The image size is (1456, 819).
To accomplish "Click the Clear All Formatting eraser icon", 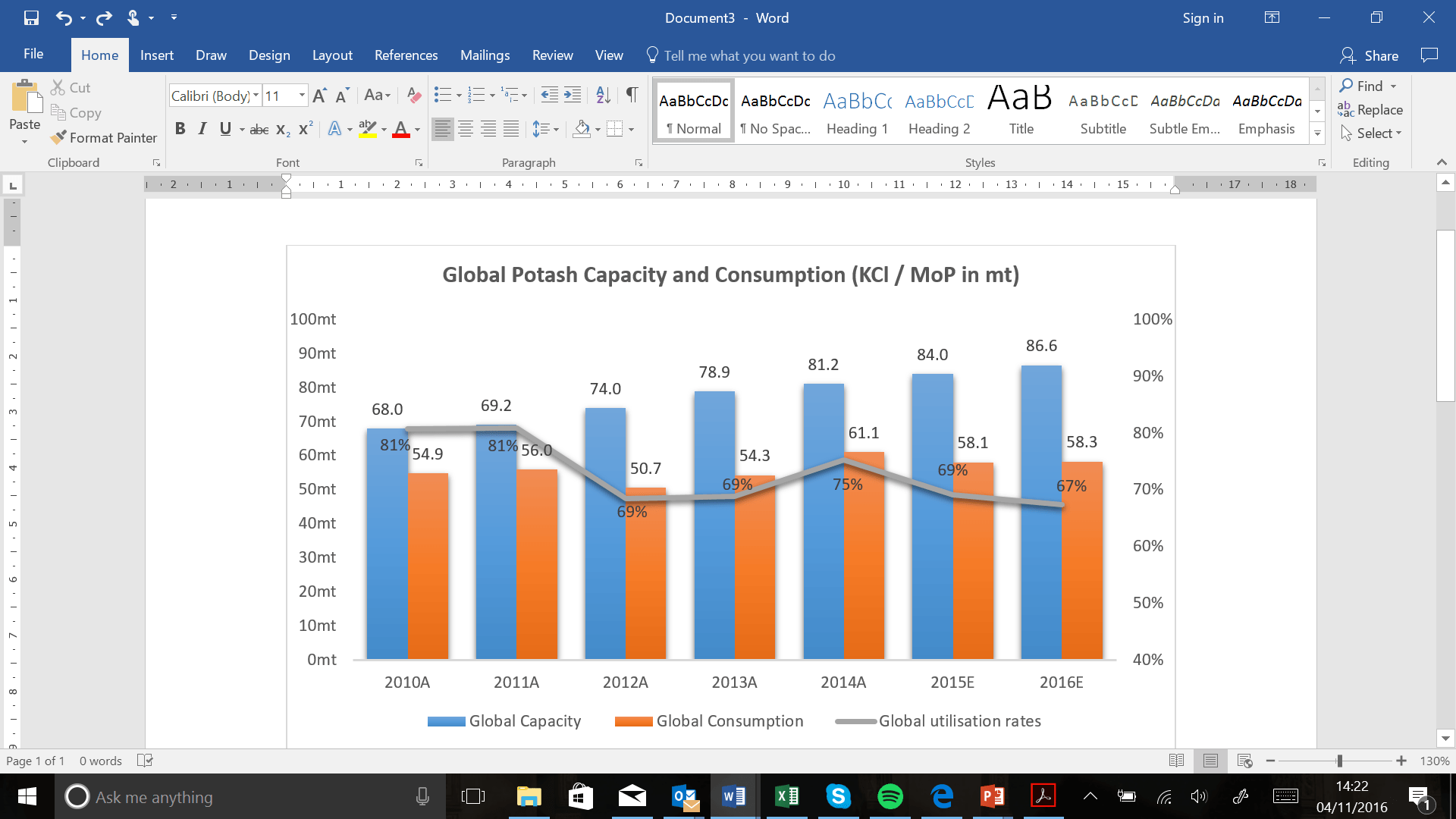I will pos(414,95).
